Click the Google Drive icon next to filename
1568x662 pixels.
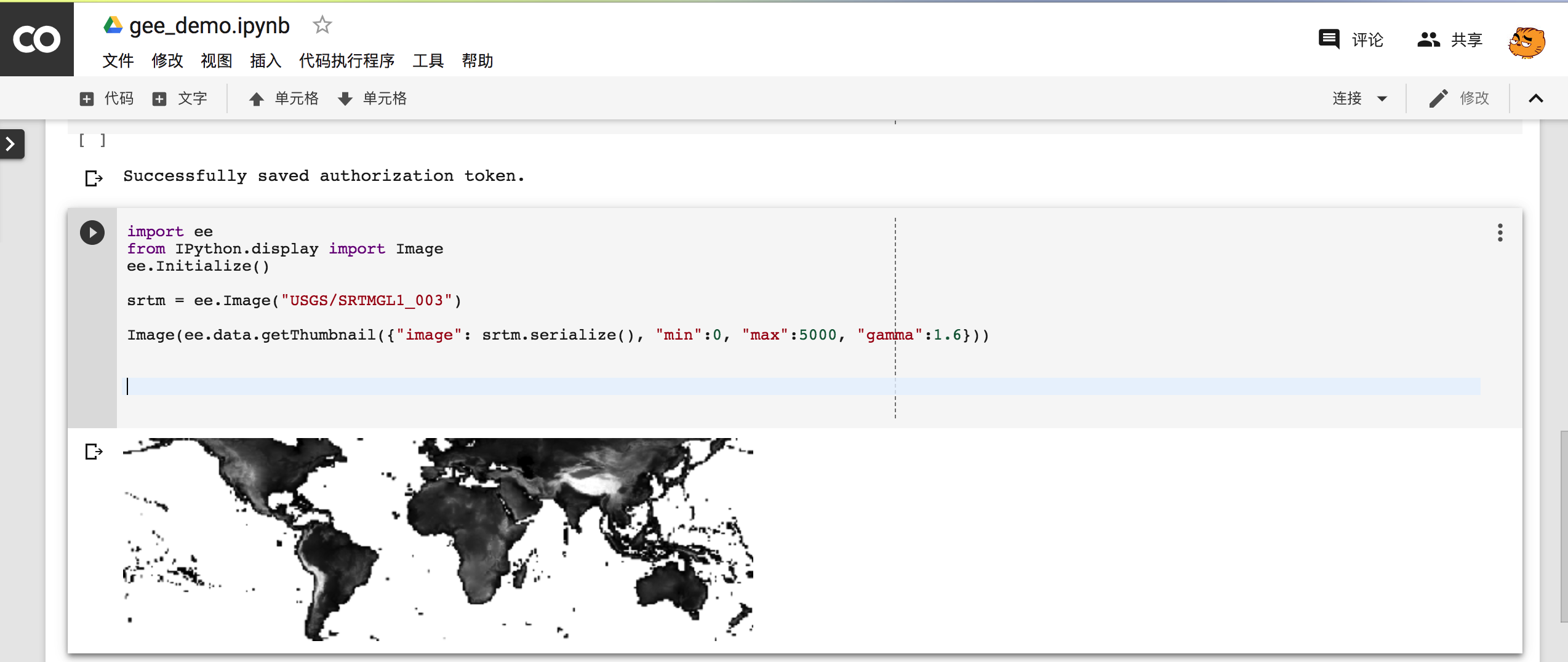tap(113, 25)
